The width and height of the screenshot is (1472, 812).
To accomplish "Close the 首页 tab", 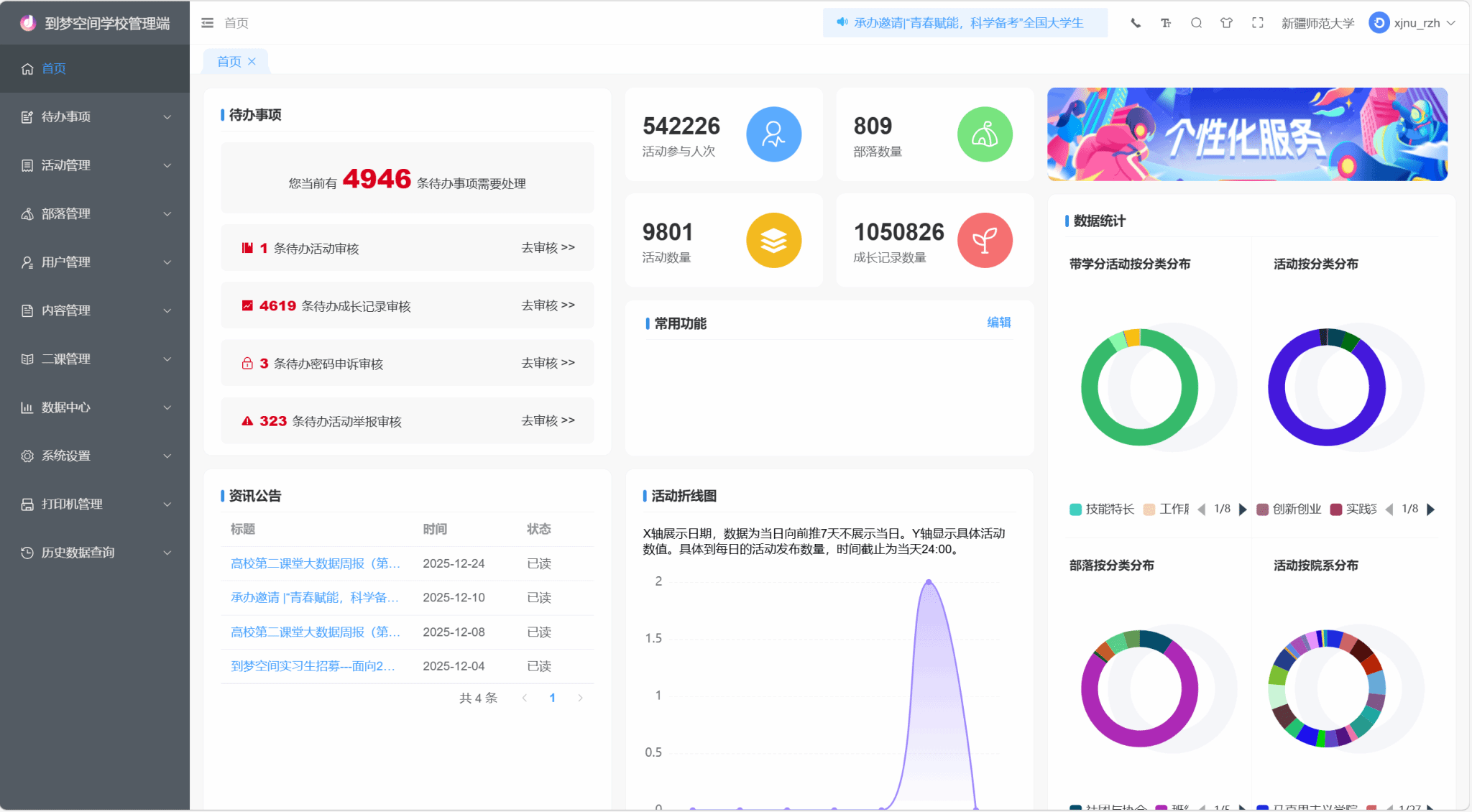I will click(252, 62).
